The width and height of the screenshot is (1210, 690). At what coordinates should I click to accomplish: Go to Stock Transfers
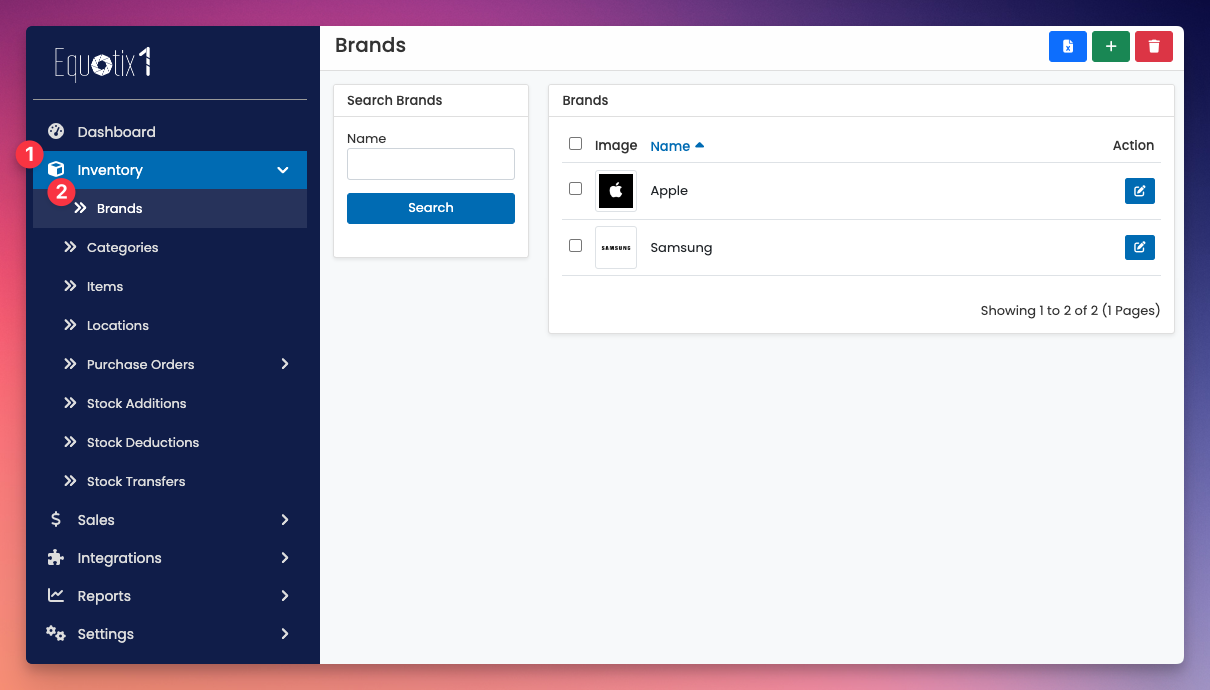pos(136,482)
